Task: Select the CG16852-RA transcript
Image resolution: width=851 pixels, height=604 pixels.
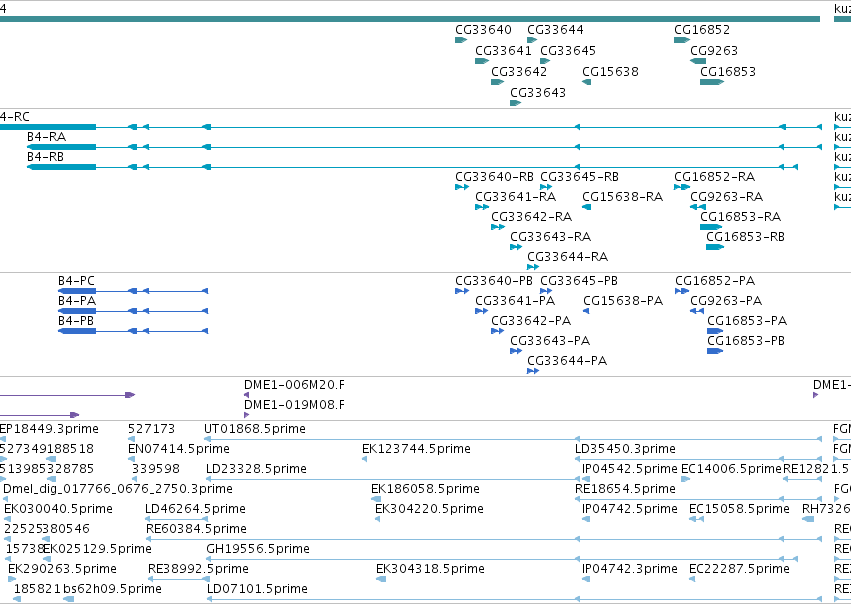Action: [682, 187]
